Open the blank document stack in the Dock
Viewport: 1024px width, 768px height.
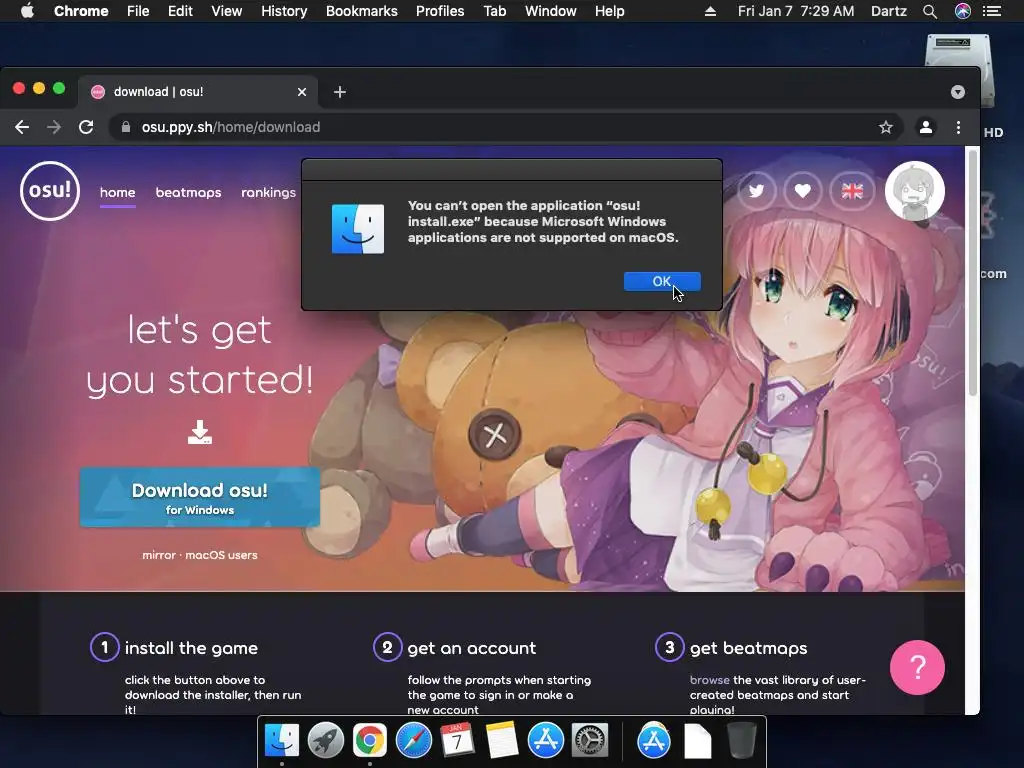click(x=697, y=741)
